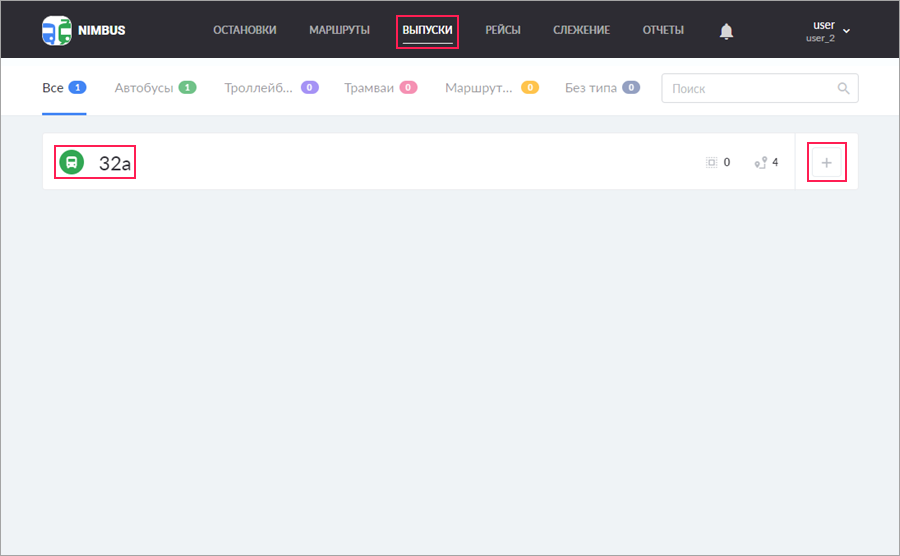The image size is (900, 556).
Task: Click the green bus icon of route 32a
Action: 72,162
